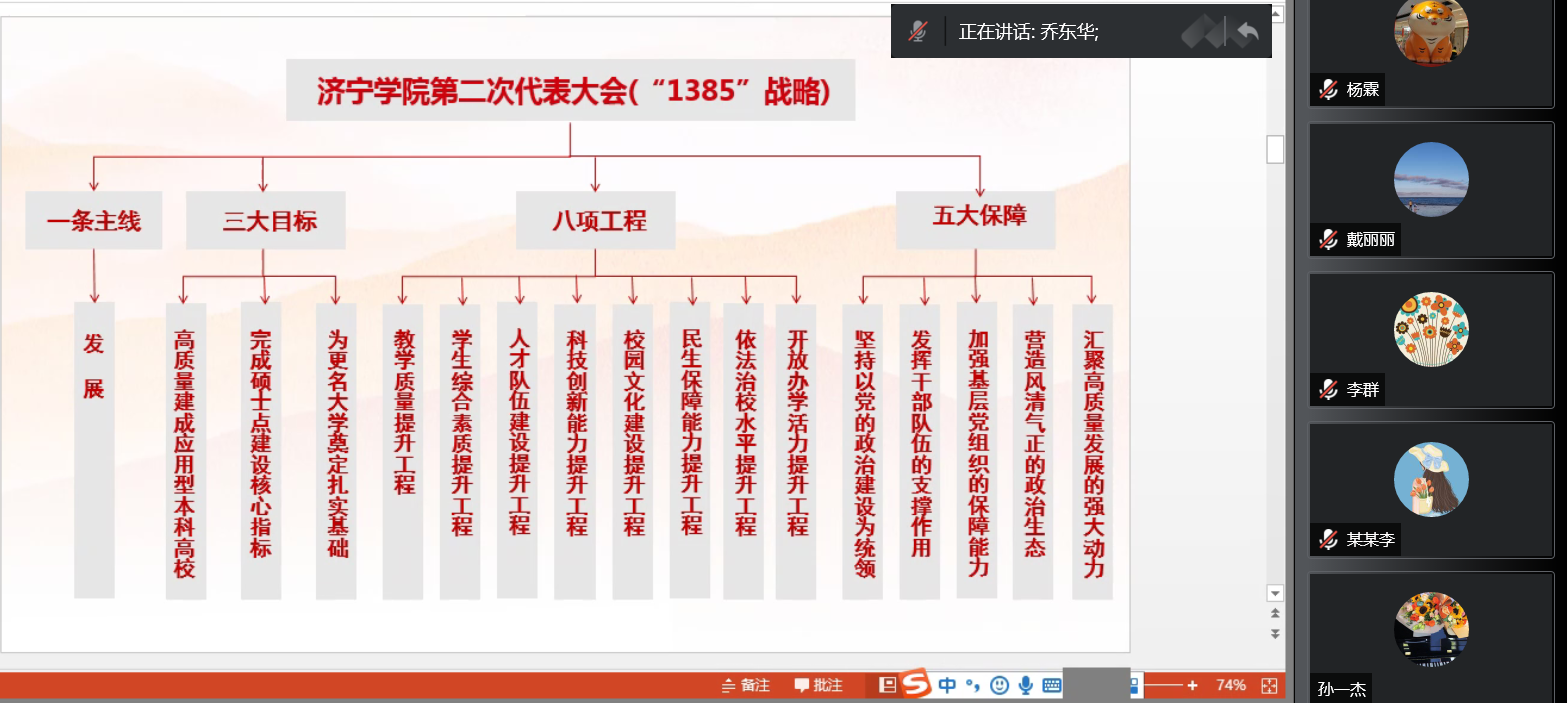Image resolution: width=1568 pixels, height=703 pixels.
Task: Open the 批注 comments pane
Action: [819, 685]
